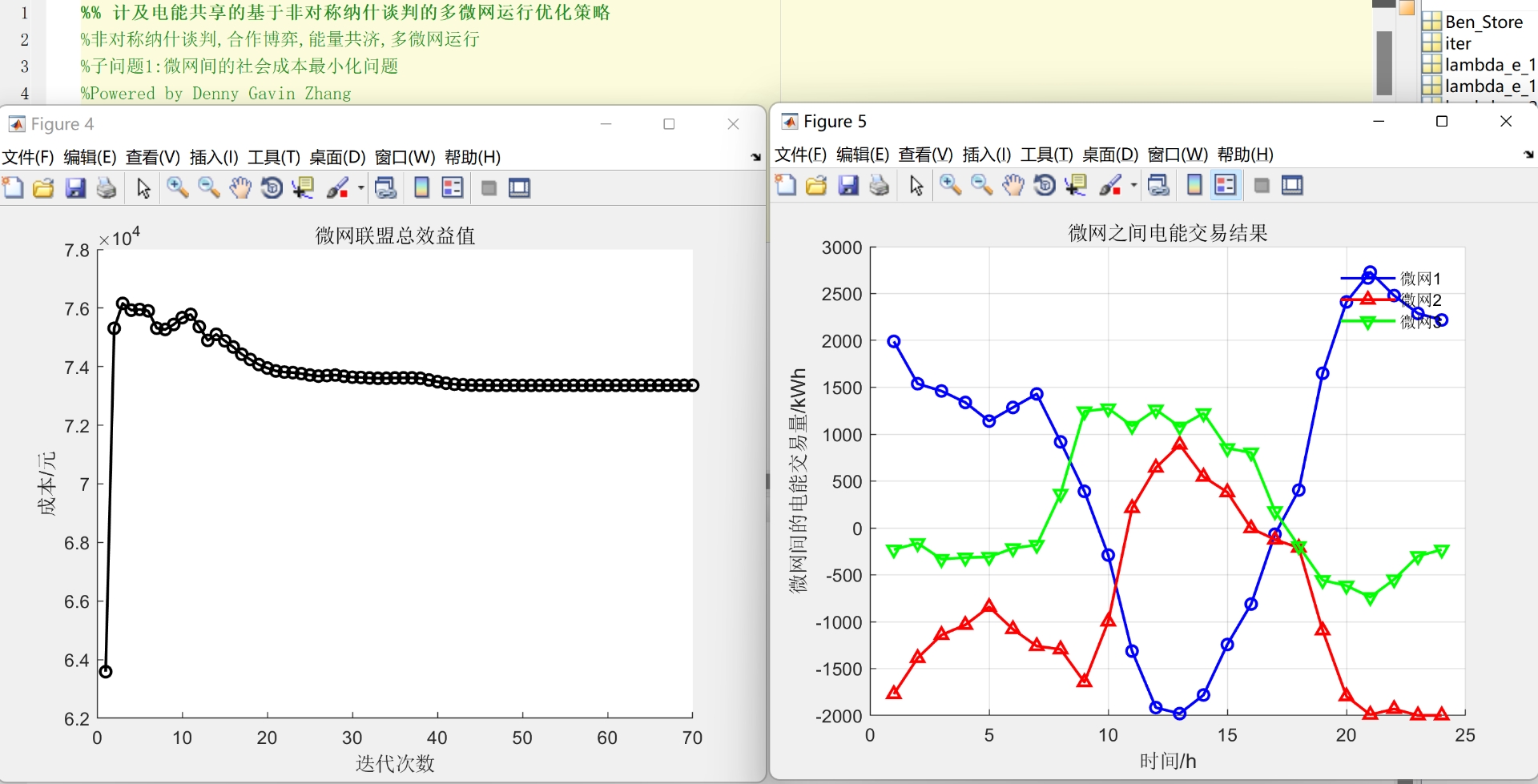The height and width of the screenshot is (784, 1538).
Task: Open 窗口(W) menu in Figure 4
Action: pos(405,157)
